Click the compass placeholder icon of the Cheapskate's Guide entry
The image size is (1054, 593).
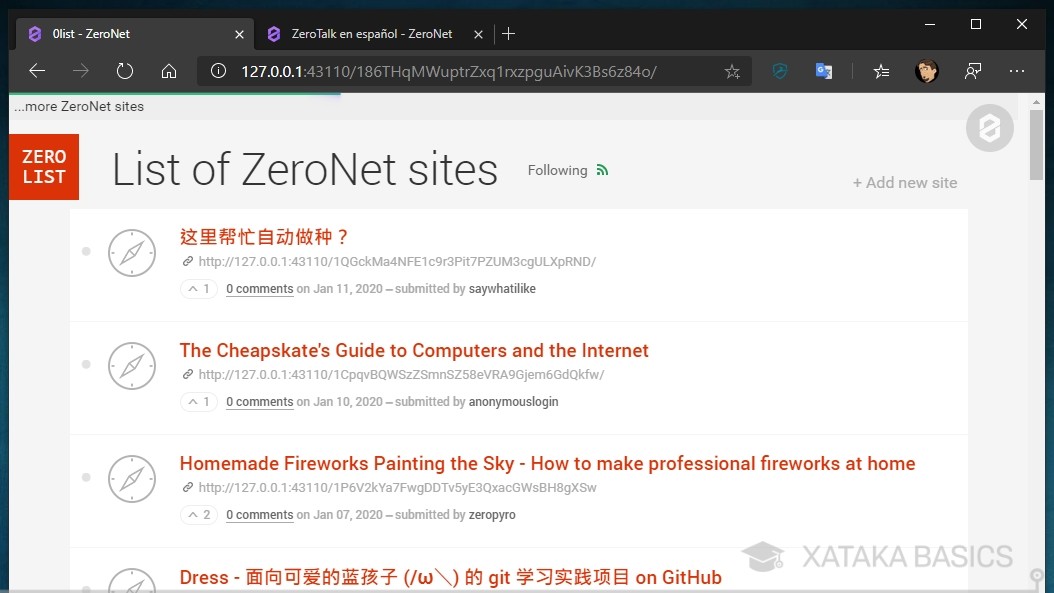(x=132, y=366)
